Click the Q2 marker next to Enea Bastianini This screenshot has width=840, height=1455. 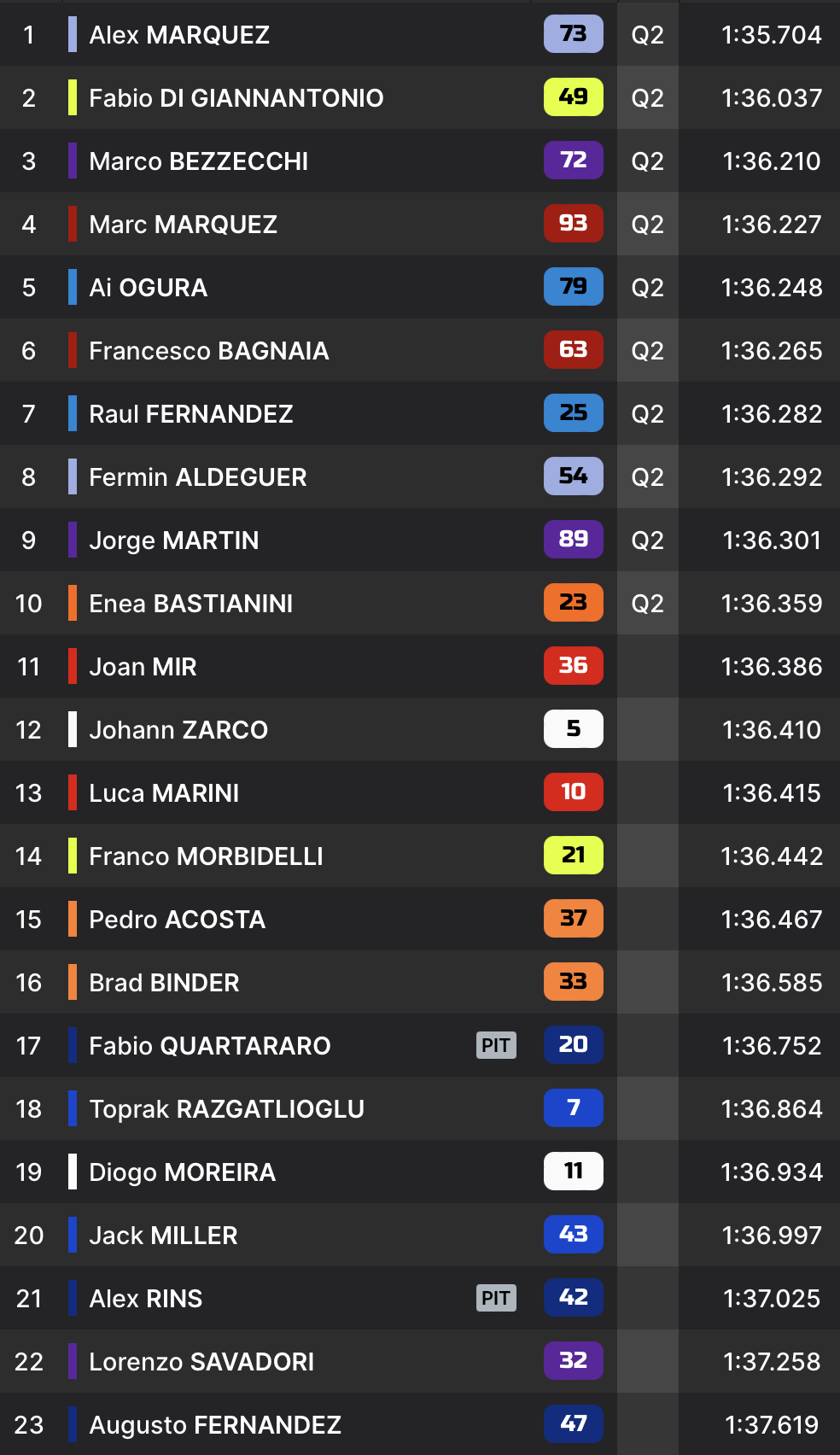[647, 604]
